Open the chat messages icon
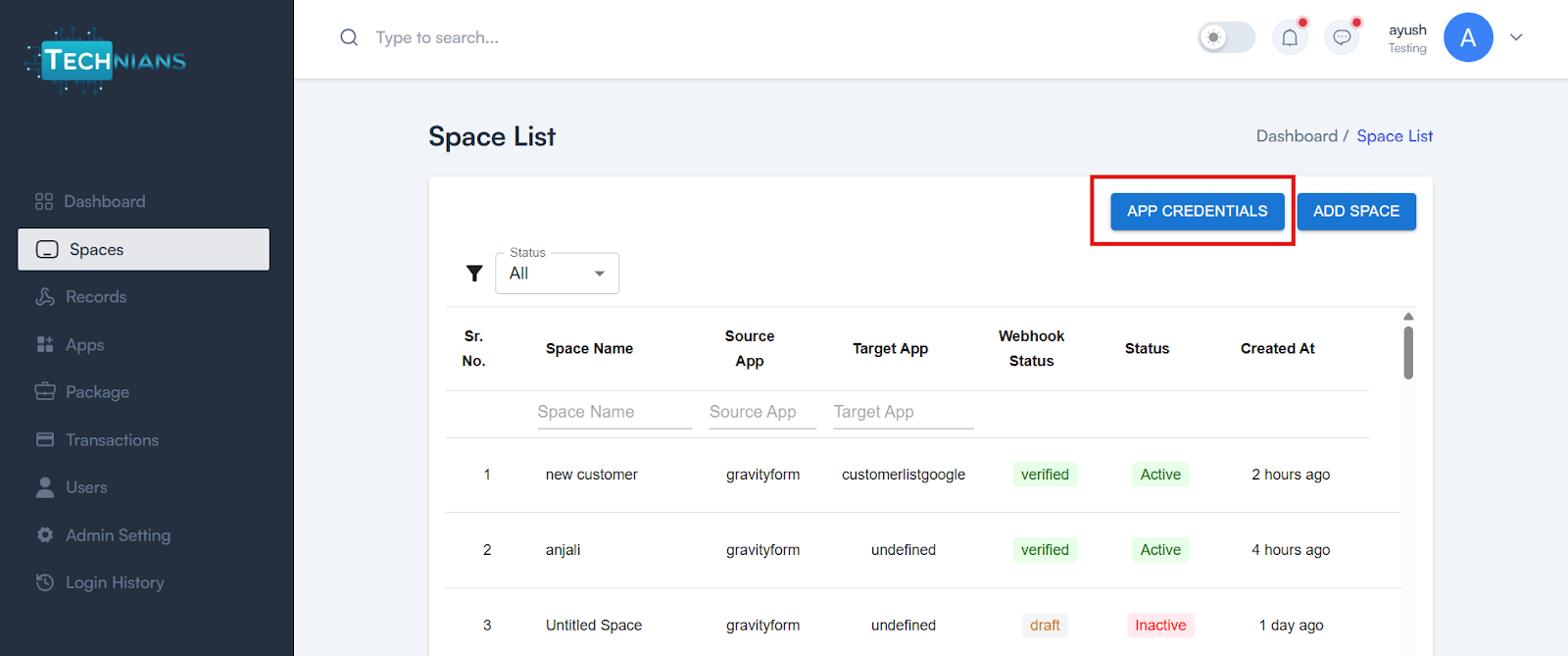Screen dimensions: 1568x656 point(1342,38)
